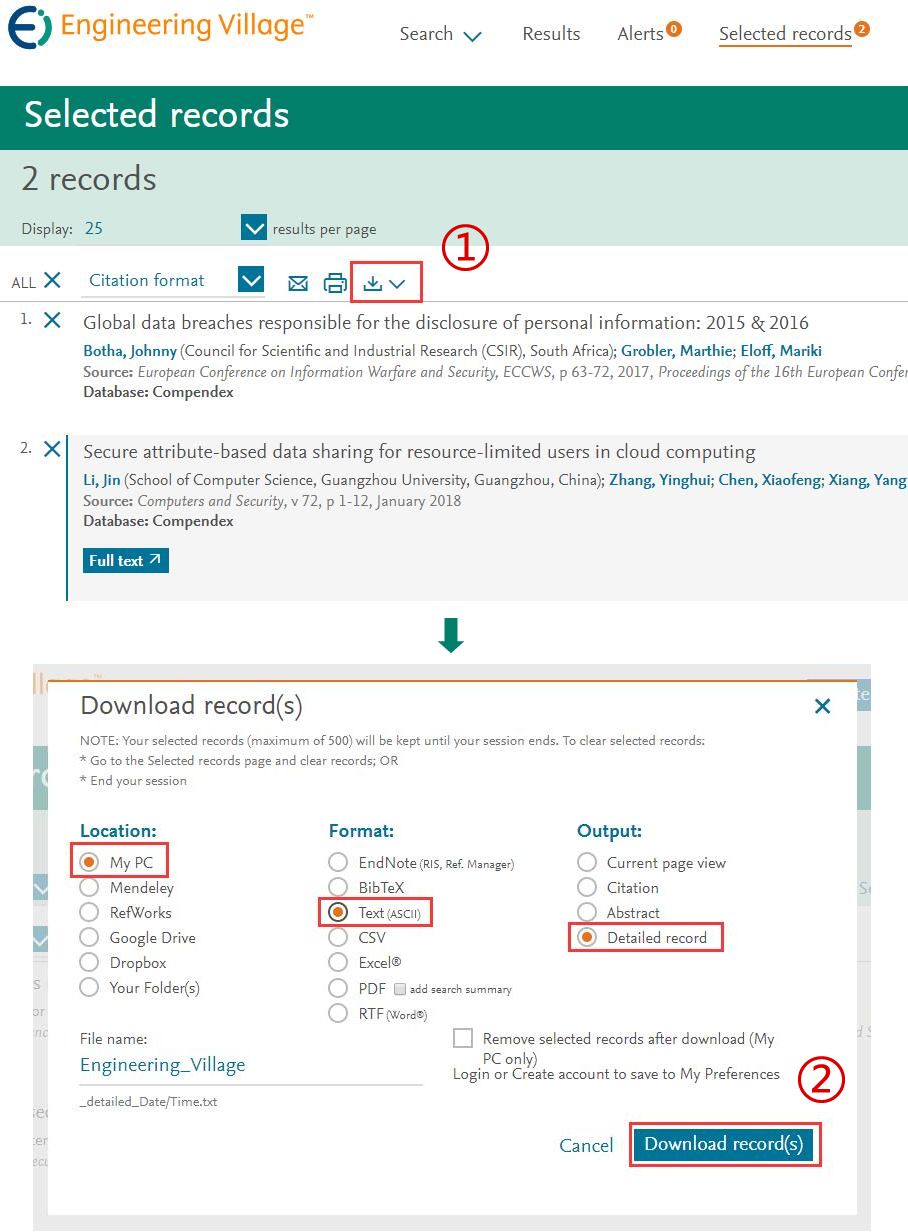Choose BibTeX format
The image size is (908, 1232).
point(339,887)
